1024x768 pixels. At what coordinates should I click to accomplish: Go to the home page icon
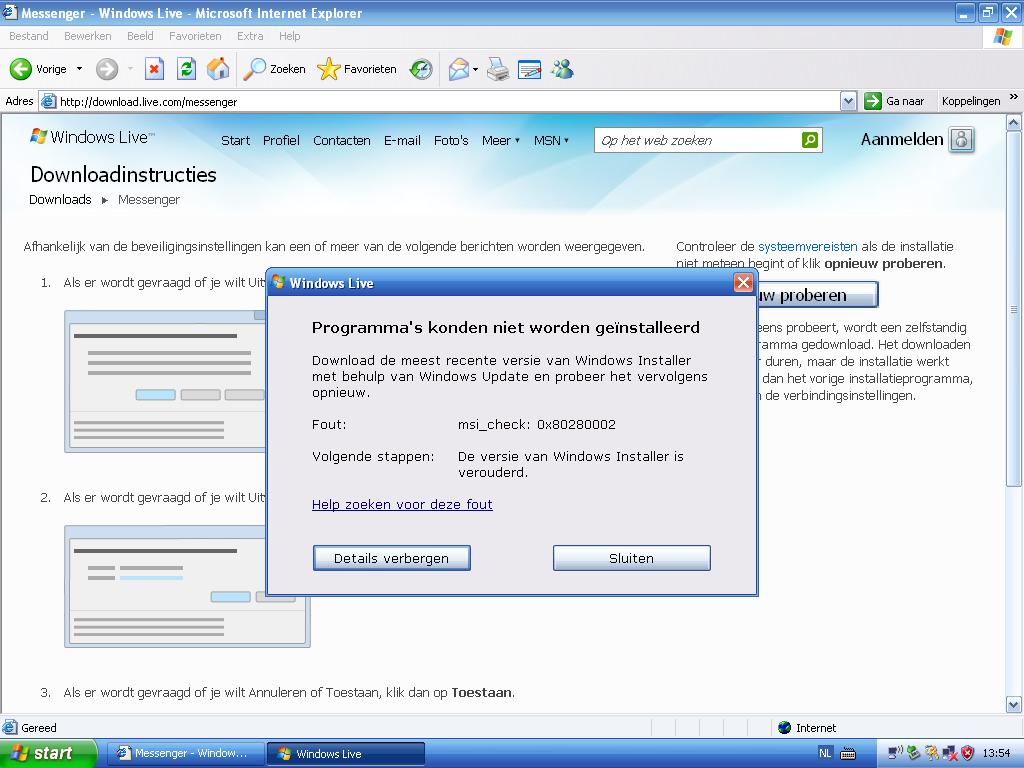218,69
